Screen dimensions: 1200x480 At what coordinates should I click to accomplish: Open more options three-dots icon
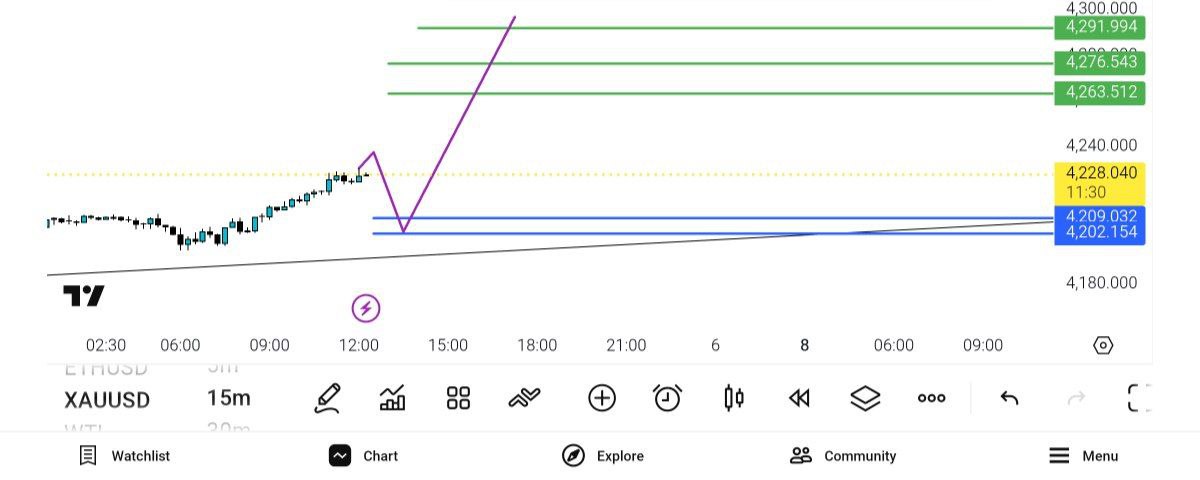tap(931, 398)
